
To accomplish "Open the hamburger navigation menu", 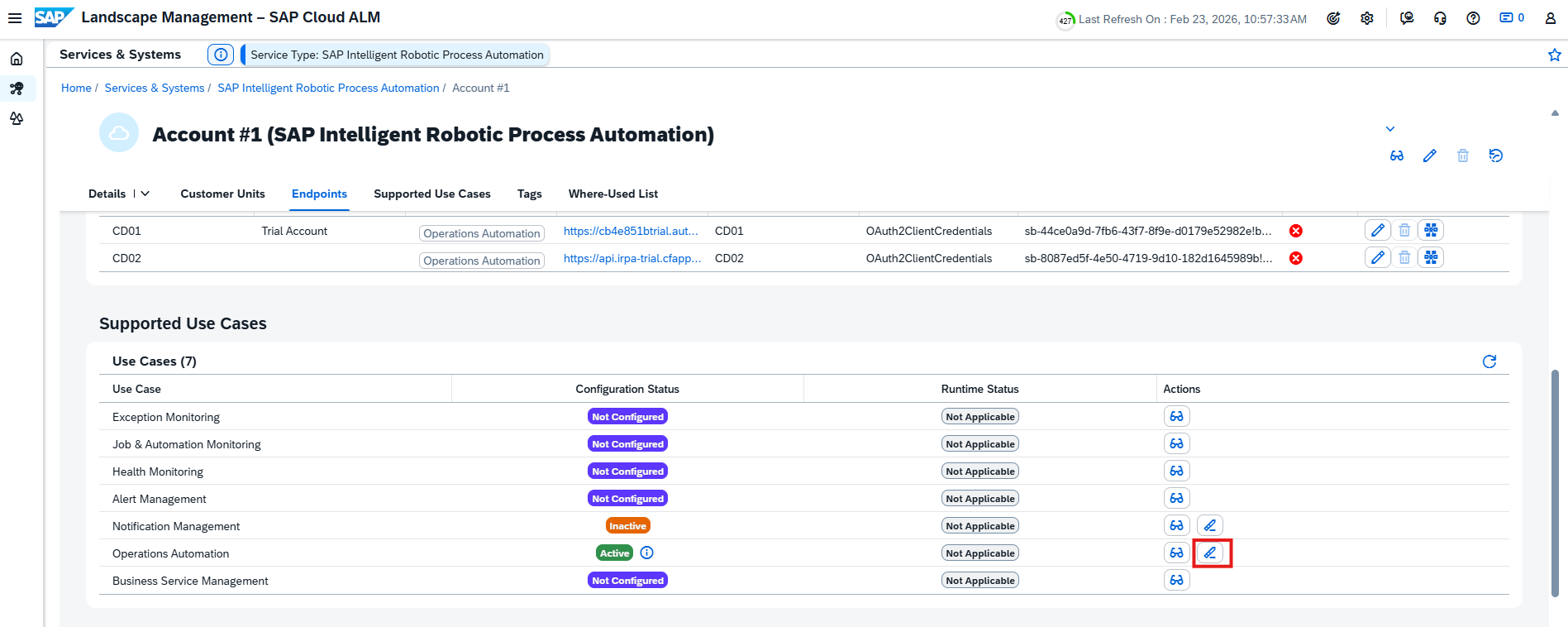I will [15, 18].
